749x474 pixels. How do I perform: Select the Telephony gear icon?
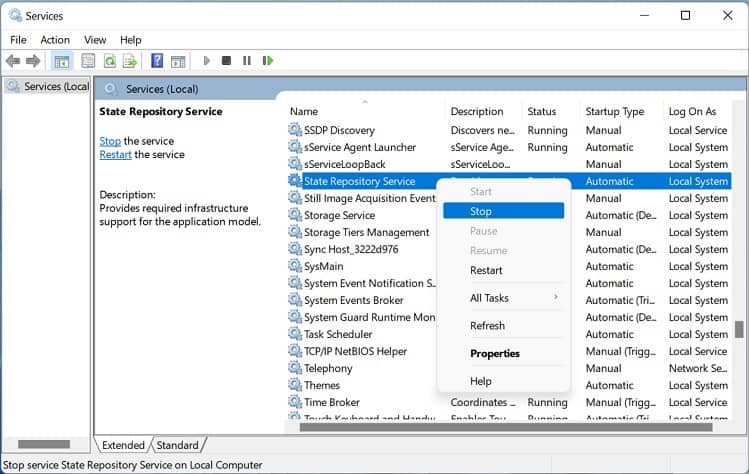click(x=295, y=367)
